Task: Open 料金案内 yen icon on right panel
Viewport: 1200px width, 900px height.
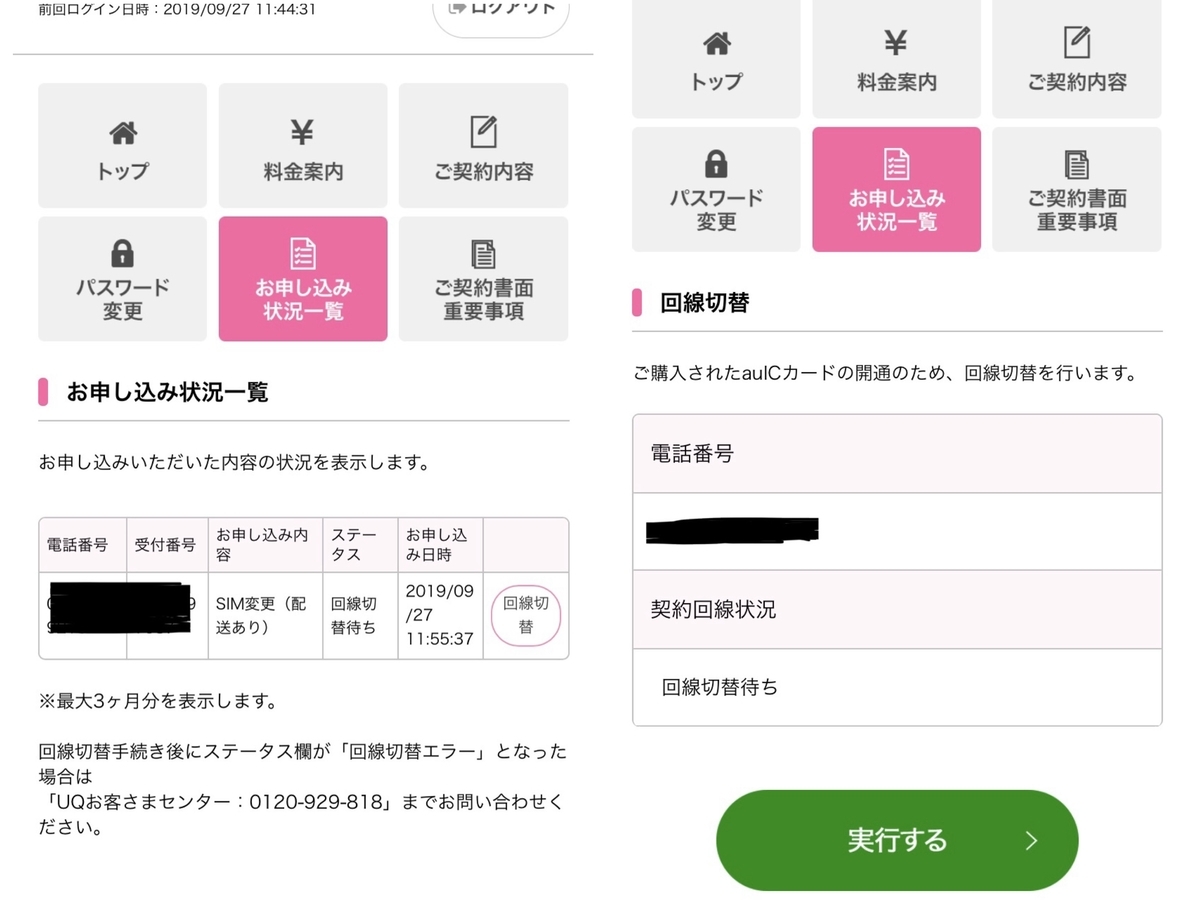Action: point(896,58)
